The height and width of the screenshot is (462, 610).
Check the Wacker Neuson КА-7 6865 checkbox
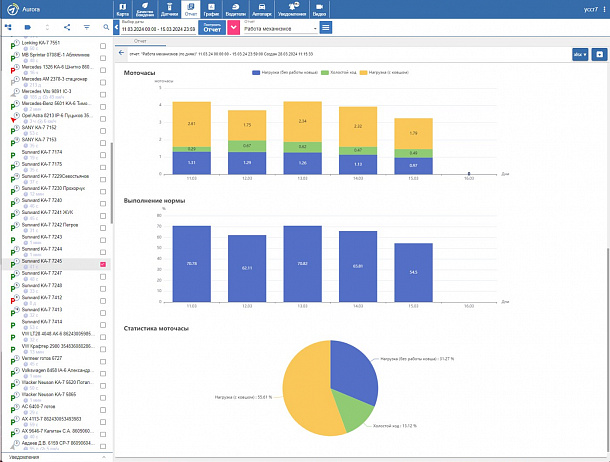(103, 398)
